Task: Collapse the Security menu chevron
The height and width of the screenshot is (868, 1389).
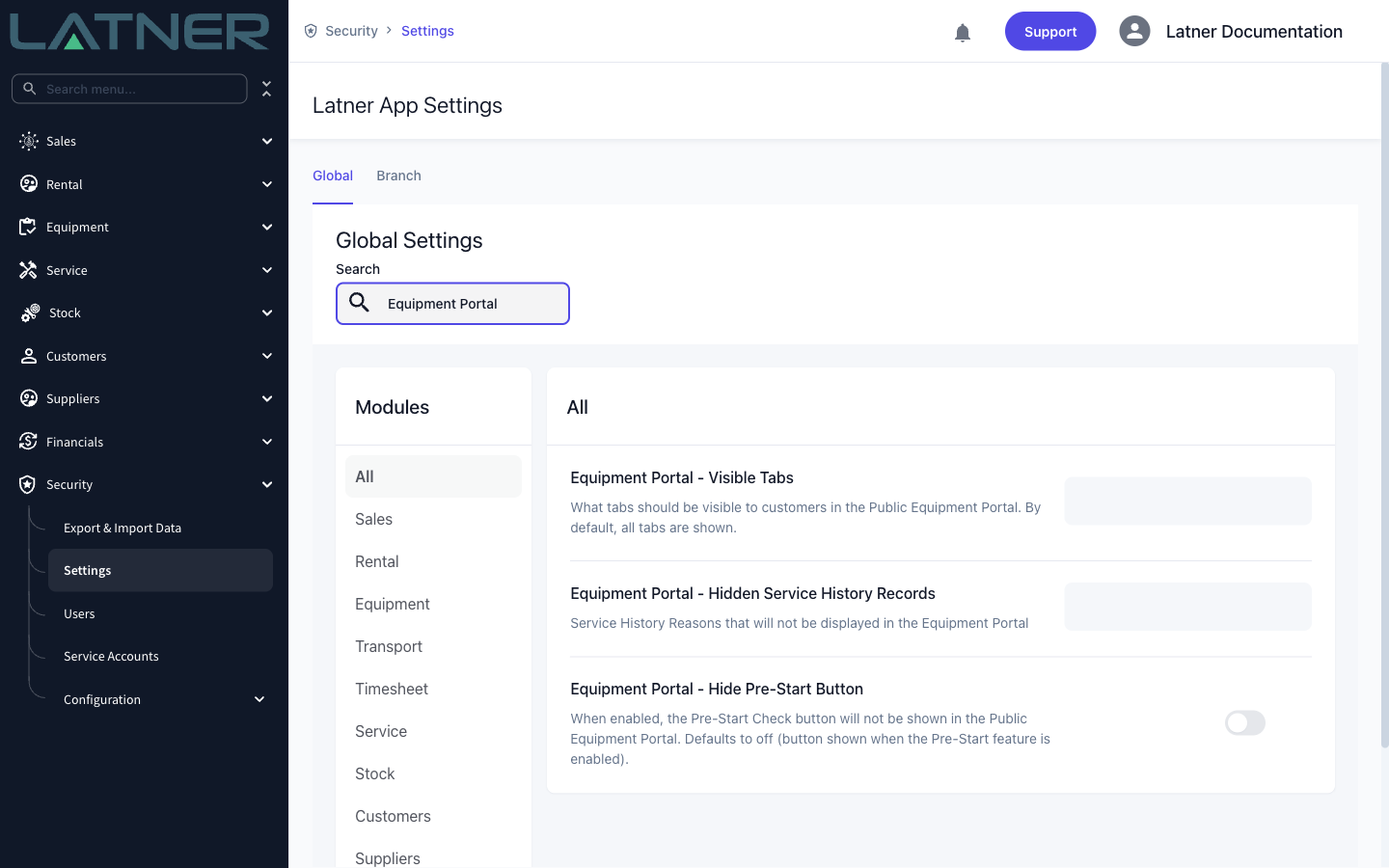Action: pyautogui.click(x=267, y=484)
